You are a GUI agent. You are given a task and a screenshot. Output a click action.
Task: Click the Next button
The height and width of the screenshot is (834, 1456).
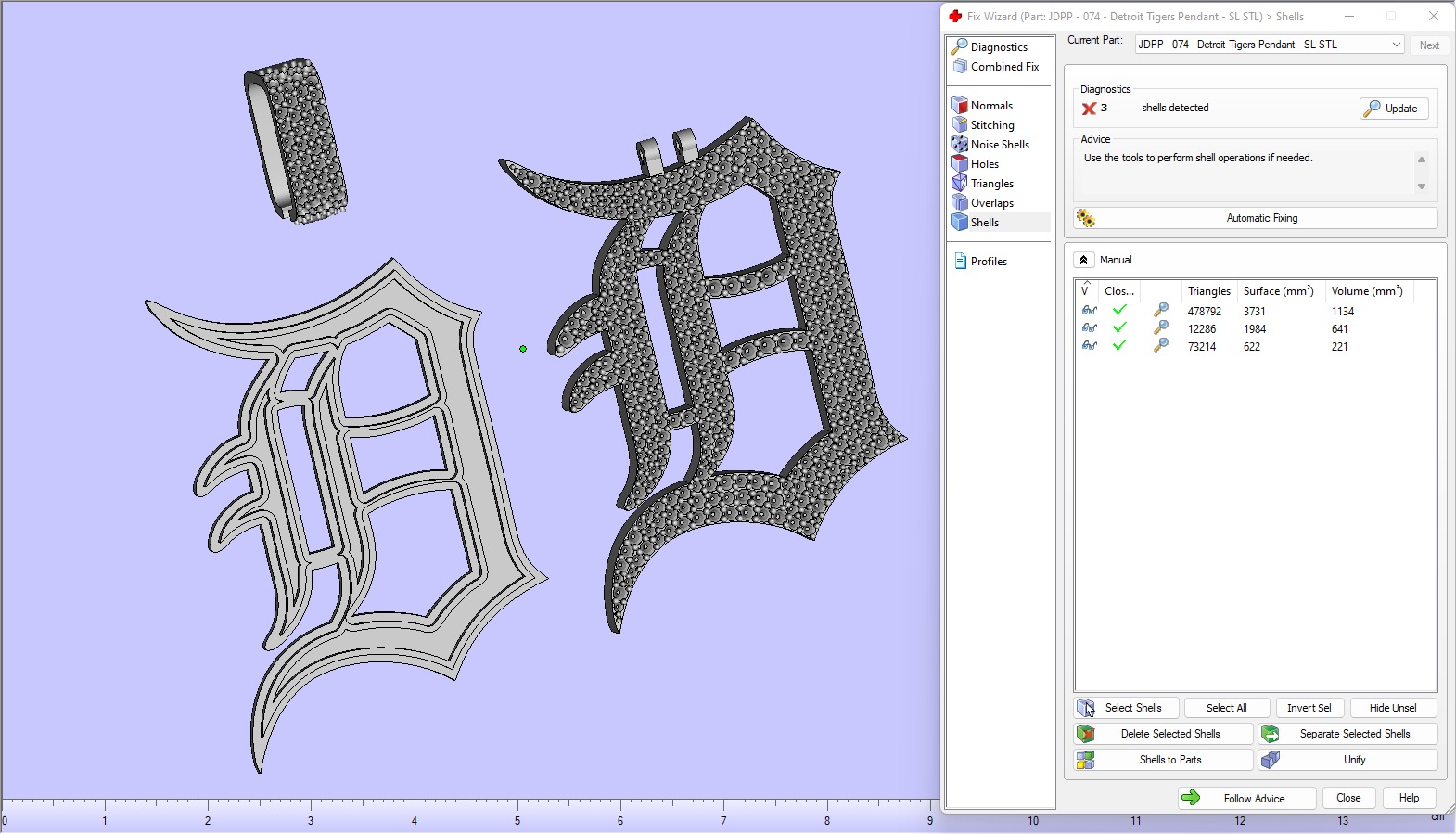click(1429, 45)
